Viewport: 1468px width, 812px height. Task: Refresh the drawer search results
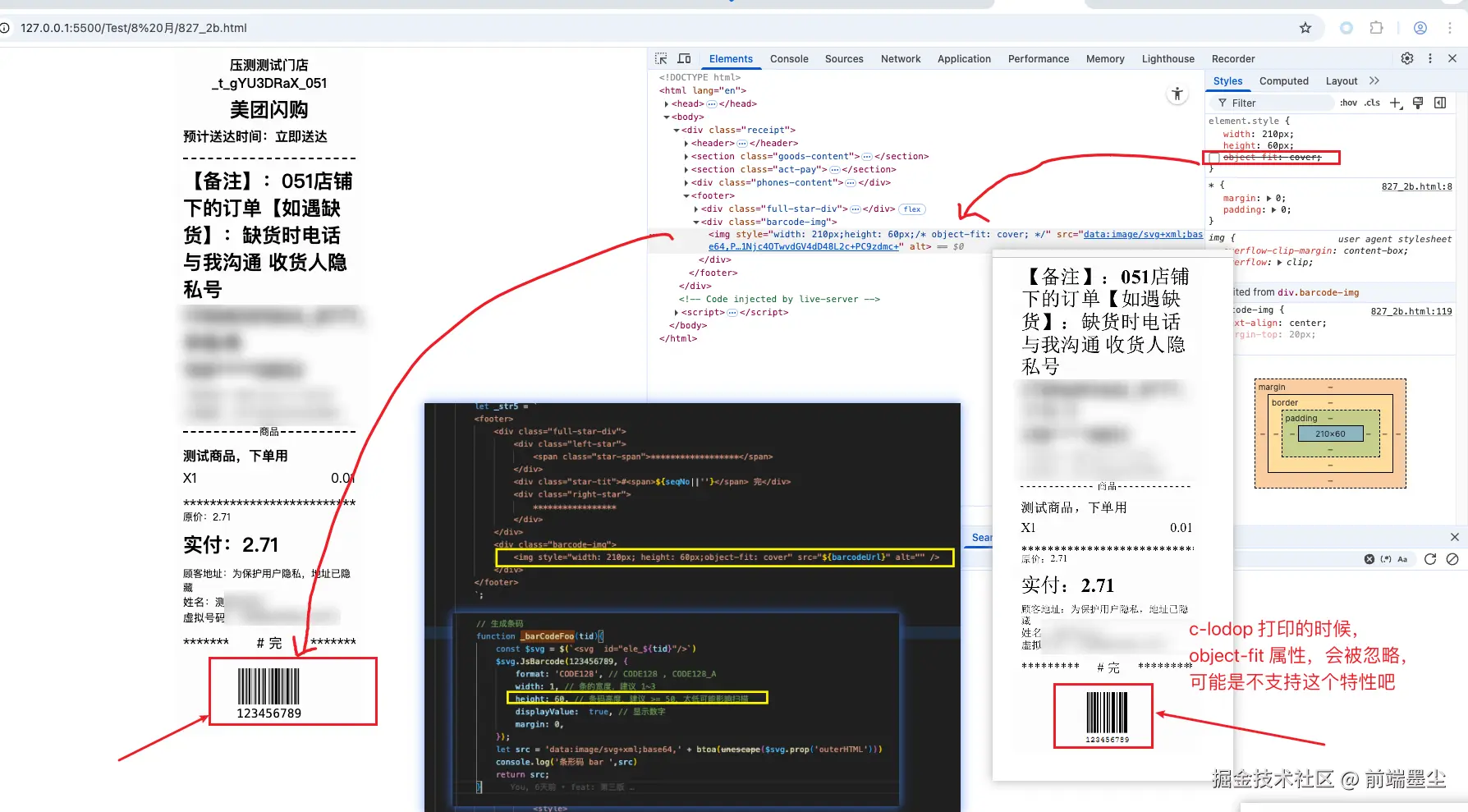click(x=1430, y=559)
